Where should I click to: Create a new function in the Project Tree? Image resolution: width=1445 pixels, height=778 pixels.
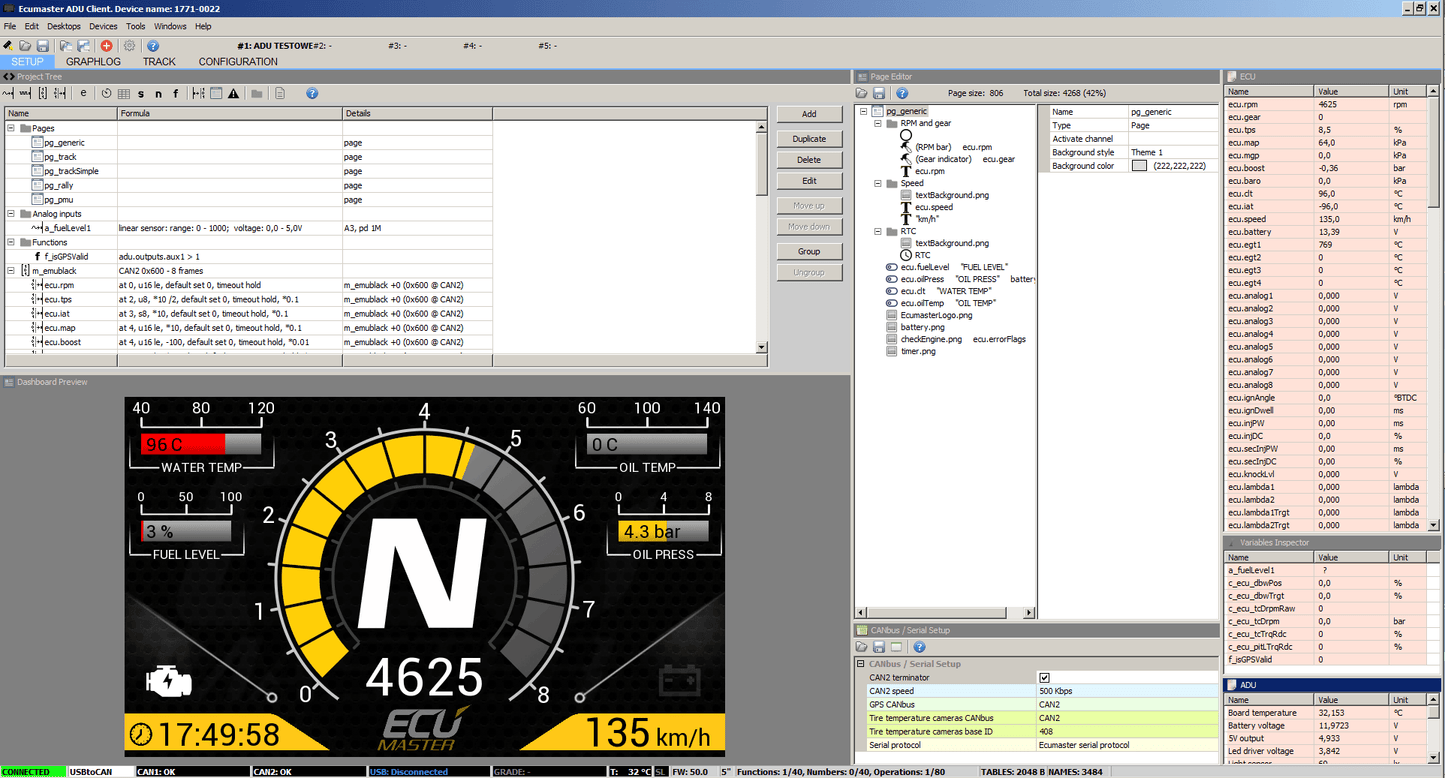176,93
